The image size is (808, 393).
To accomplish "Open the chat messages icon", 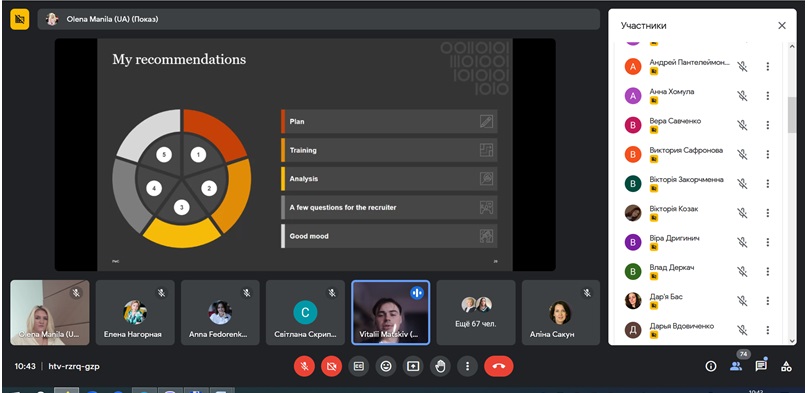I will 761,366.
